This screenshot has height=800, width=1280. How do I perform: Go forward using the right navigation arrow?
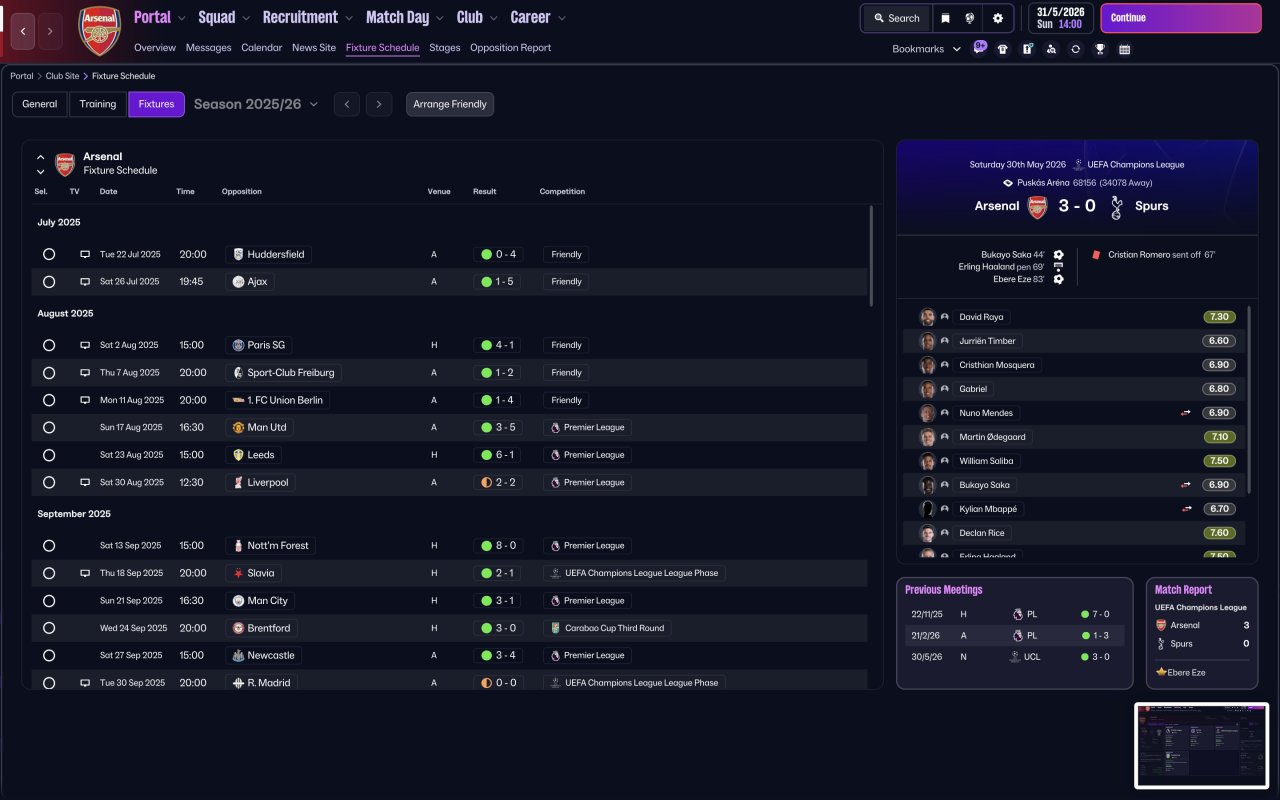point(50,31)
